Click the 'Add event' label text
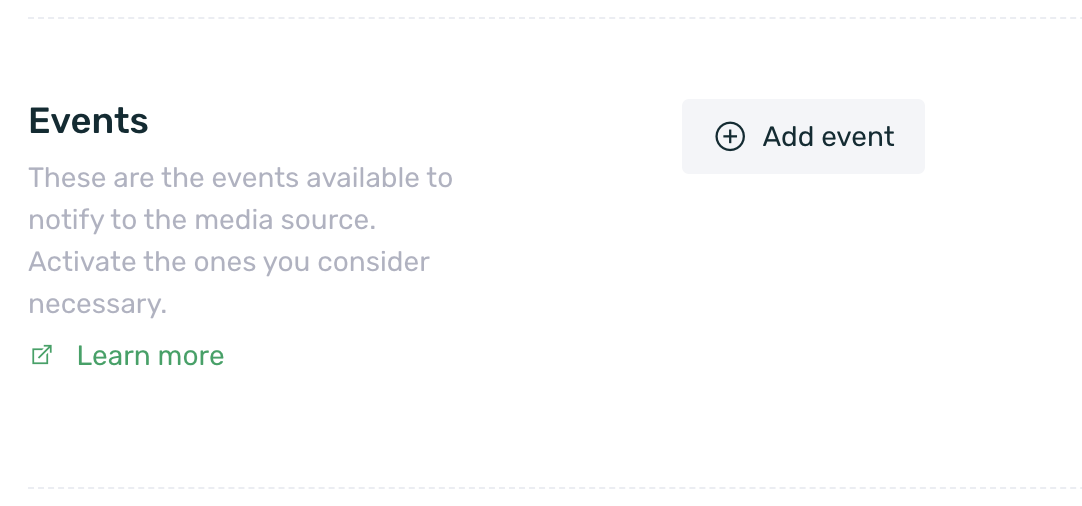This screenshot has height=506, width=1082. [x=828, y=137]
